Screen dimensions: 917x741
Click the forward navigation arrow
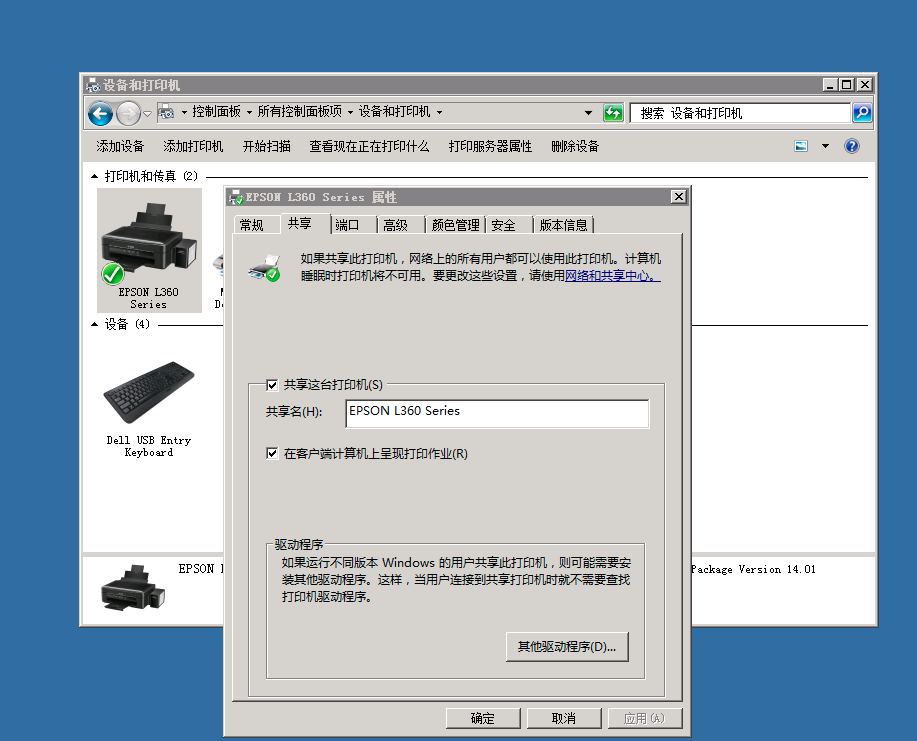click(x=127, y=113)
